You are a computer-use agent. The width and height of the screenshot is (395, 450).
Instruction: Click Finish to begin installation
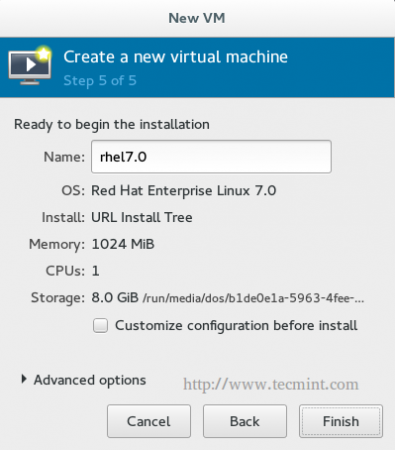click(x=341, y=421)
